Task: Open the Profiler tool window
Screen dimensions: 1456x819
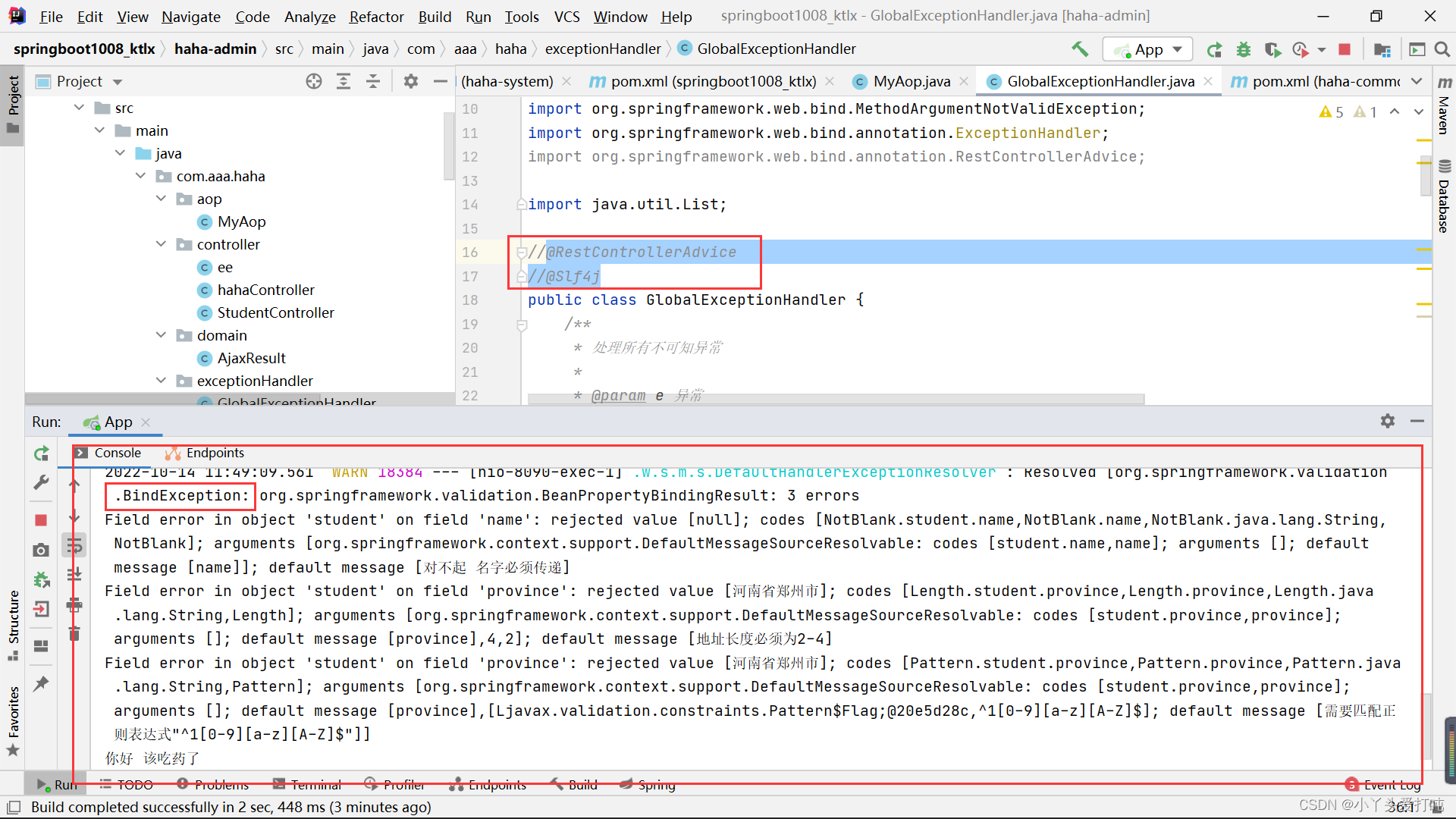Action: point(394,785)
